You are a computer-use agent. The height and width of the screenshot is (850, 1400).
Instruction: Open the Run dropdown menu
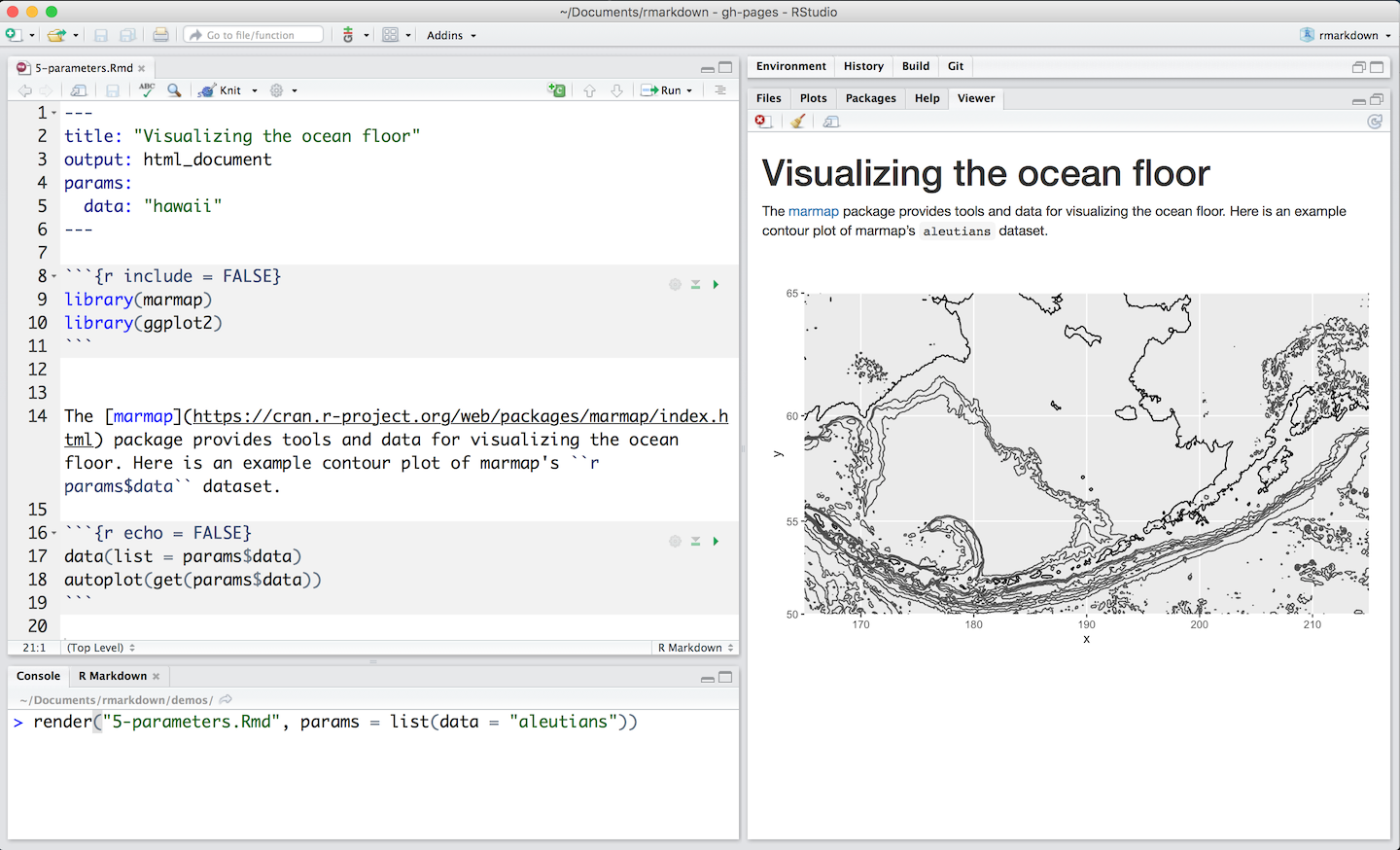689,90
